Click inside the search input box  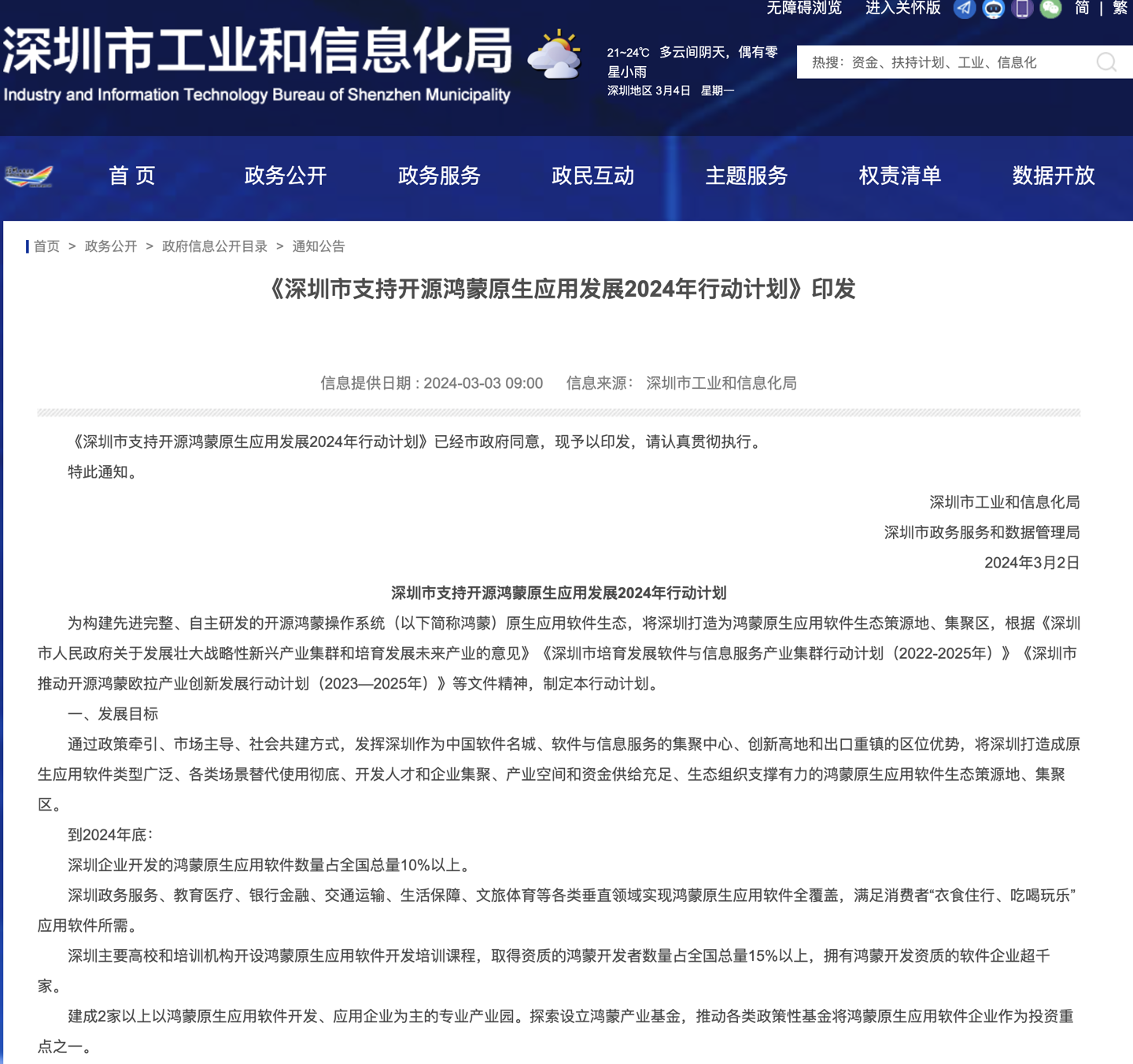click(x=968, y=62)
